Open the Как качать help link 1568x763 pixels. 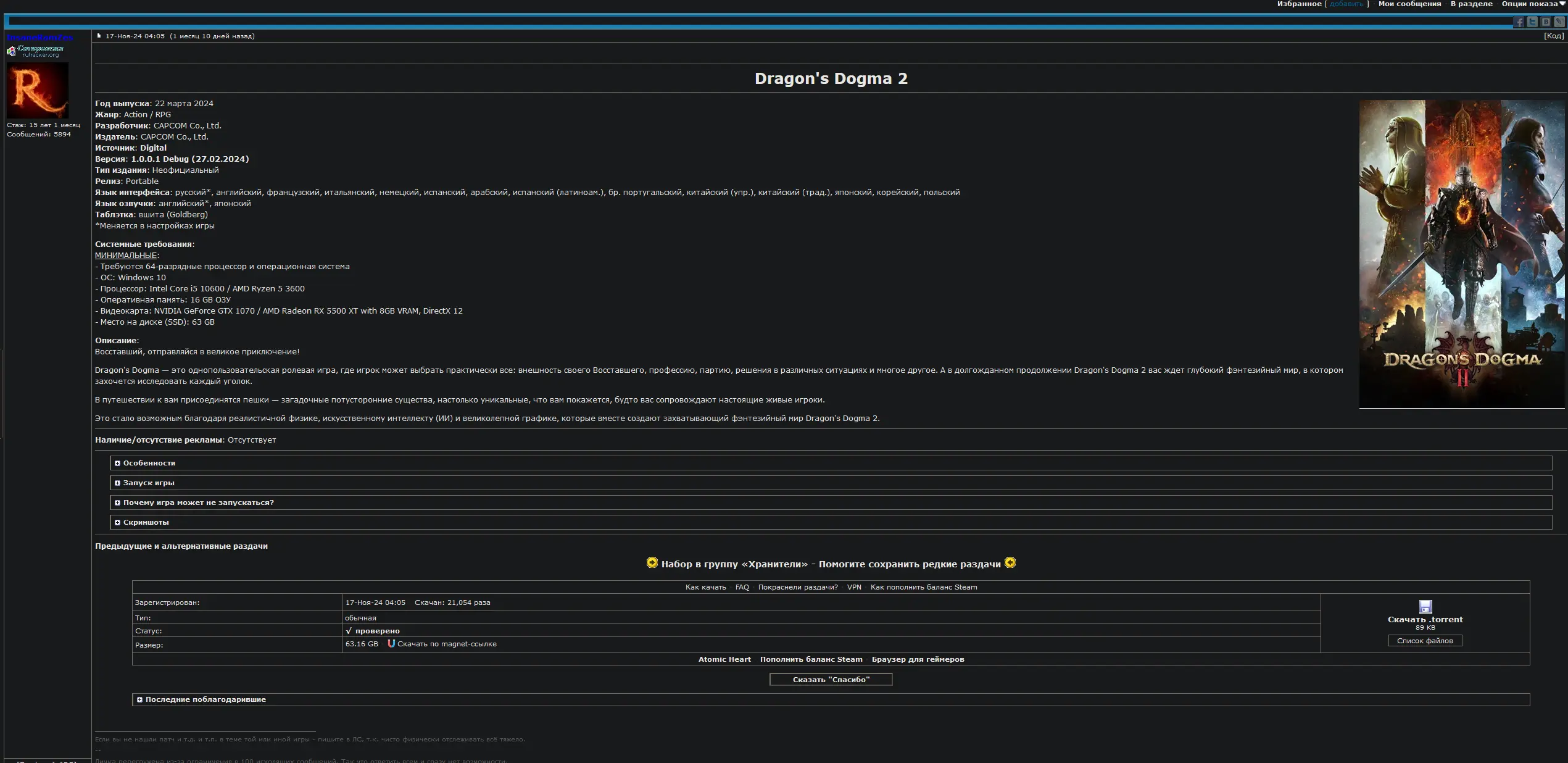tap(705, 587)
